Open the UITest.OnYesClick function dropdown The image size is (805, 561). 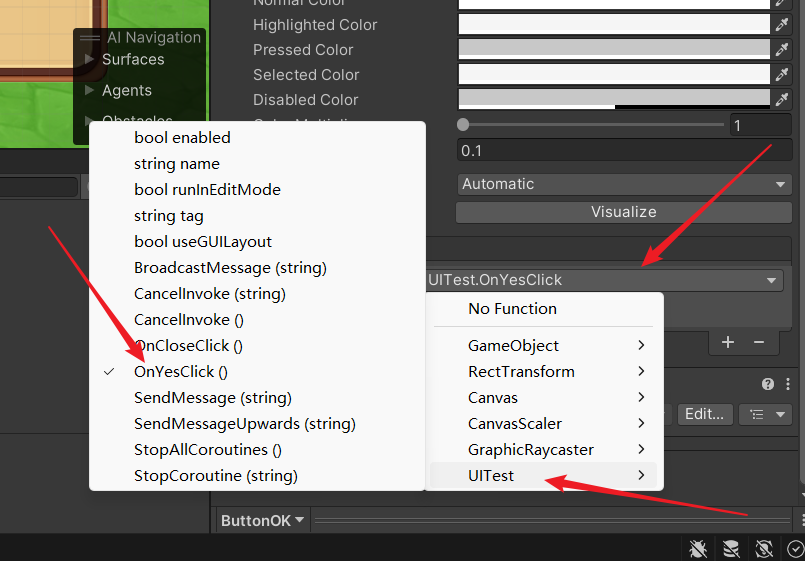[604, 281]
